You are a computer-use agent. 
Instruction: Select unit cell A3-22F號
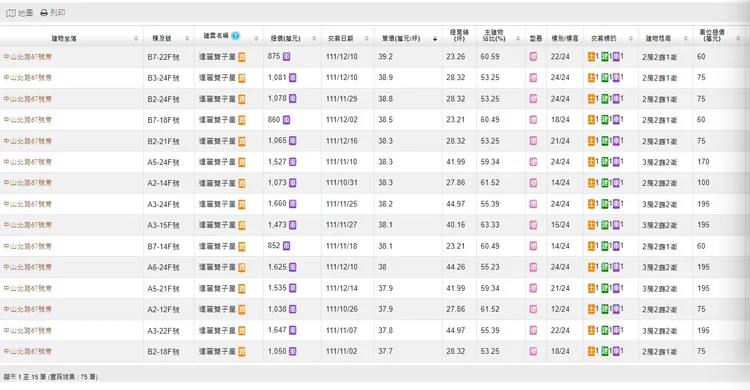pyautogui.click(x=163, y=331)
